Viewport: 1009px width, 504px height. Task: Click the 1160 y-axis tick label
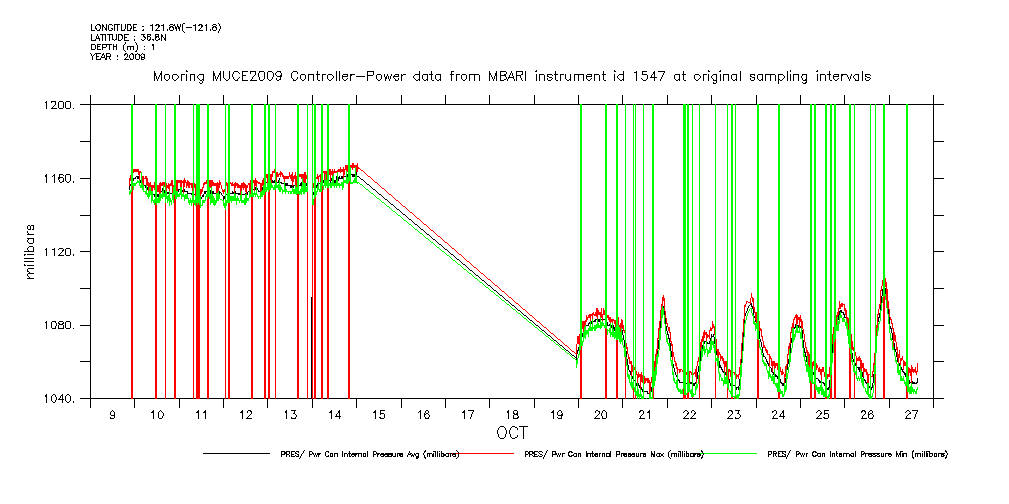tap(63, 179)
